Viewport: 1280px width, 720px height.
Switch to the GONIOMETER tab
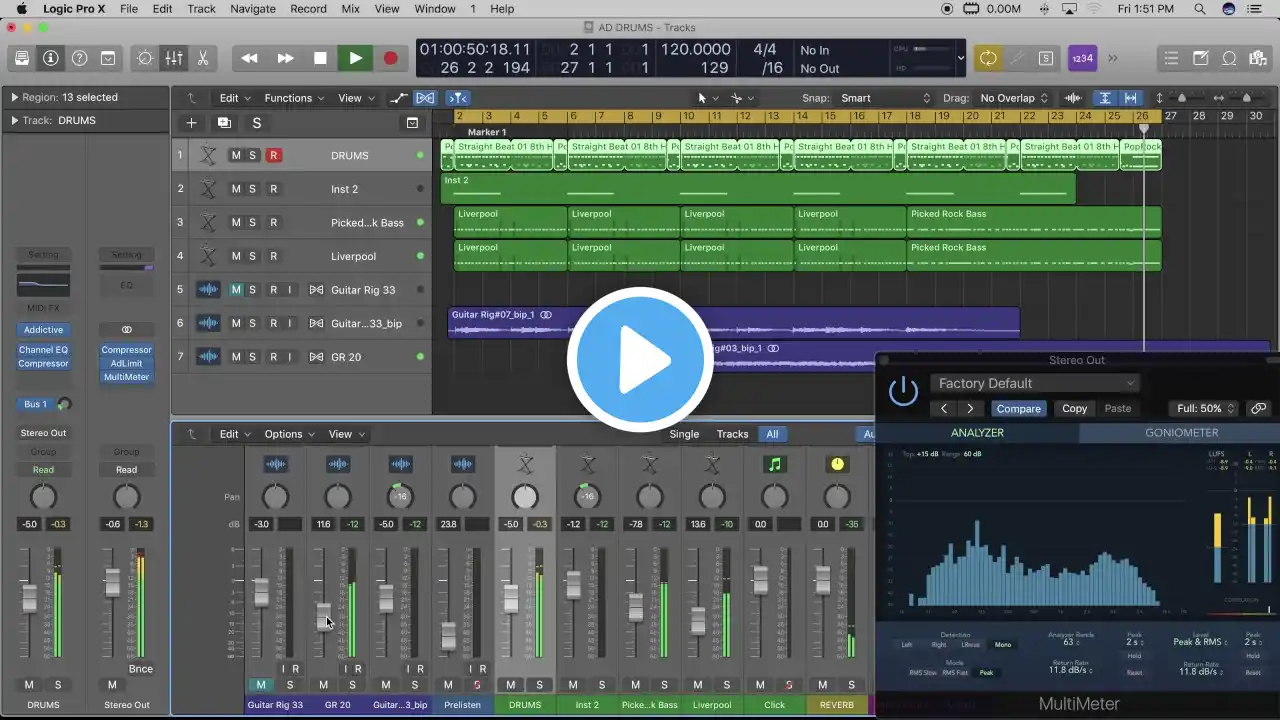1181,433
